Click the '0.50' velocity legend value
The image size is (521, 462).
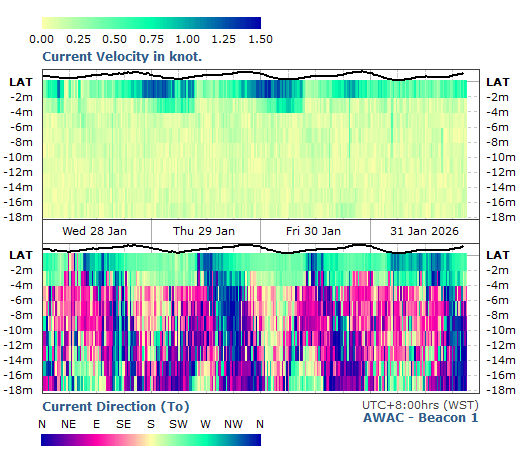114,39
